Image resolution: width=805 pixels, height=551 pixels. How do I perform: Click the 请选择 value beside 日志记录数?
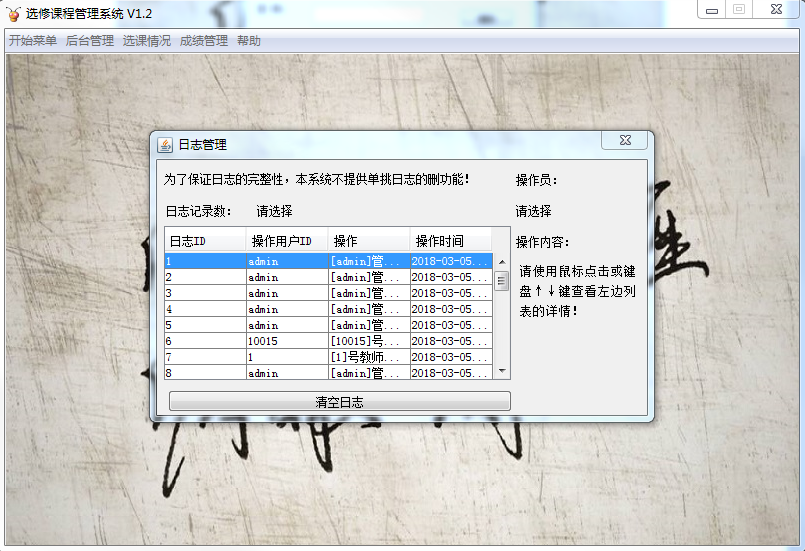(275, 211)
